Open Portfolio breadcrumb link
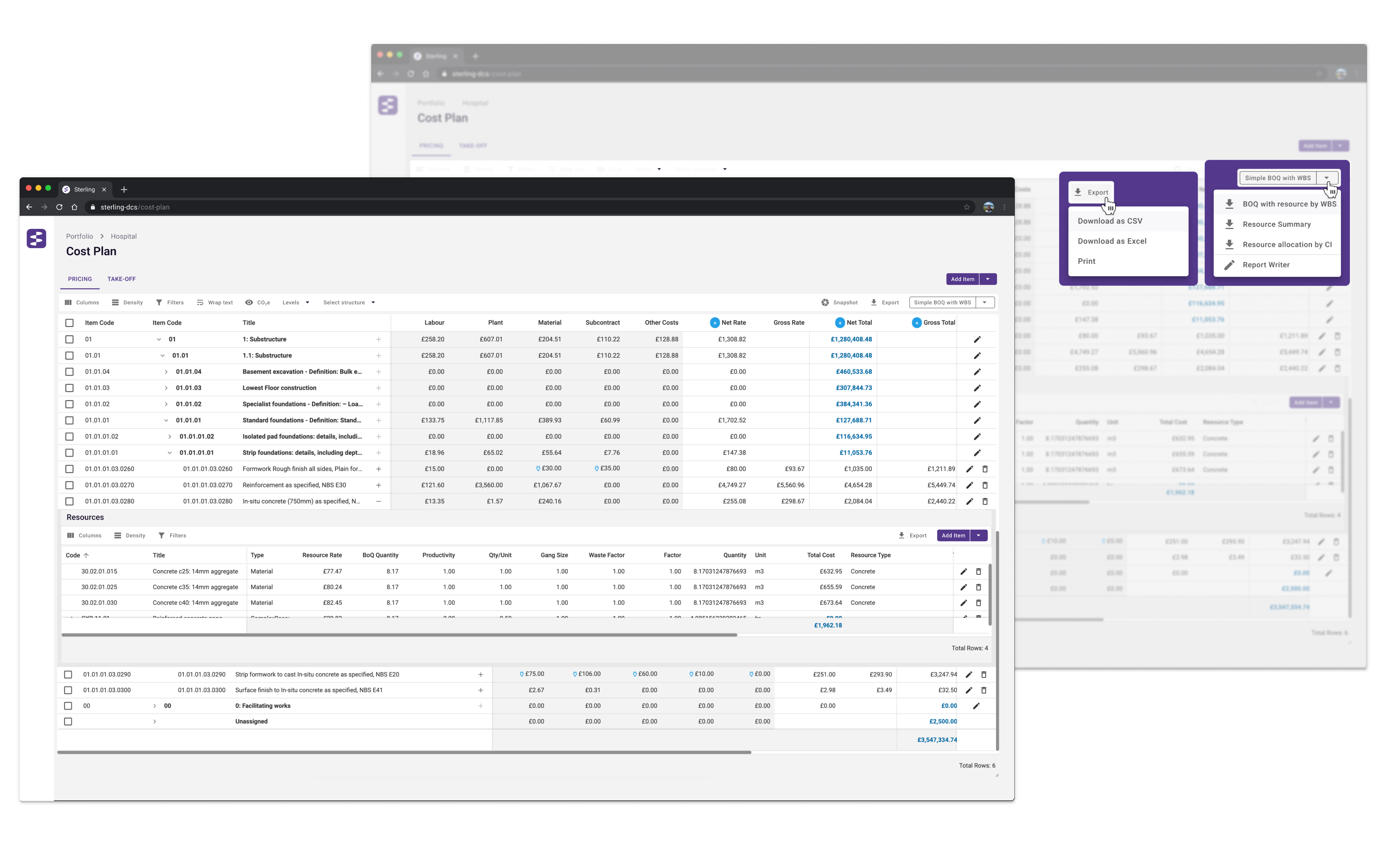Image resolution: width=1386 pixels, height=868 pixels. 79,237
